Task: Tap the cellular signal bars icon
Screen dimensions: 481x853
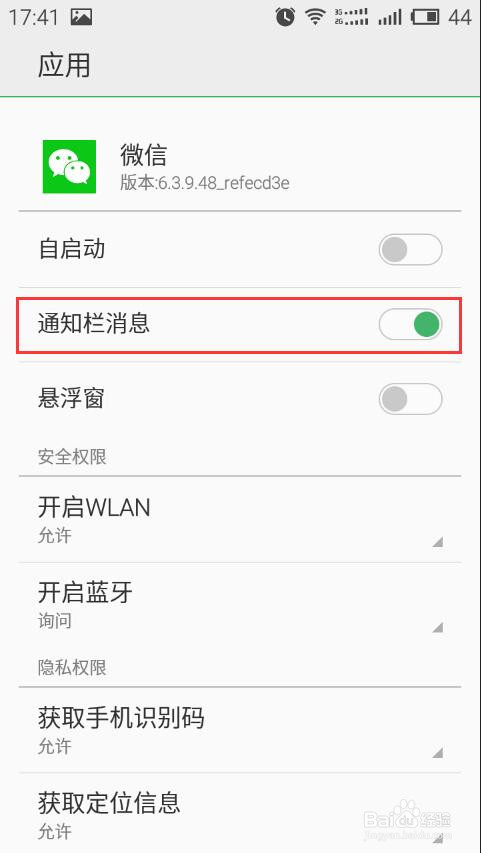Action: [x=390, y=17]
